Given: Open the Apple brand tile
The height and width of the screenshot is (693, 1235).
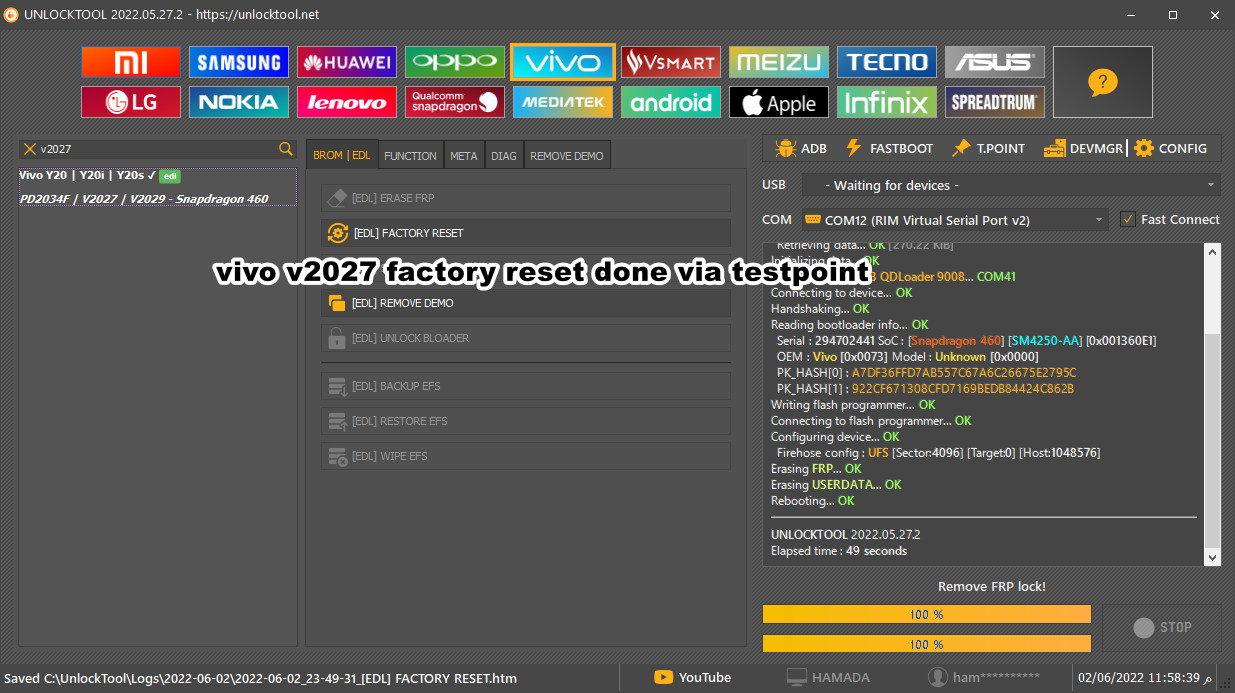Looking at the screenshot, I should [x=779, y=102].
